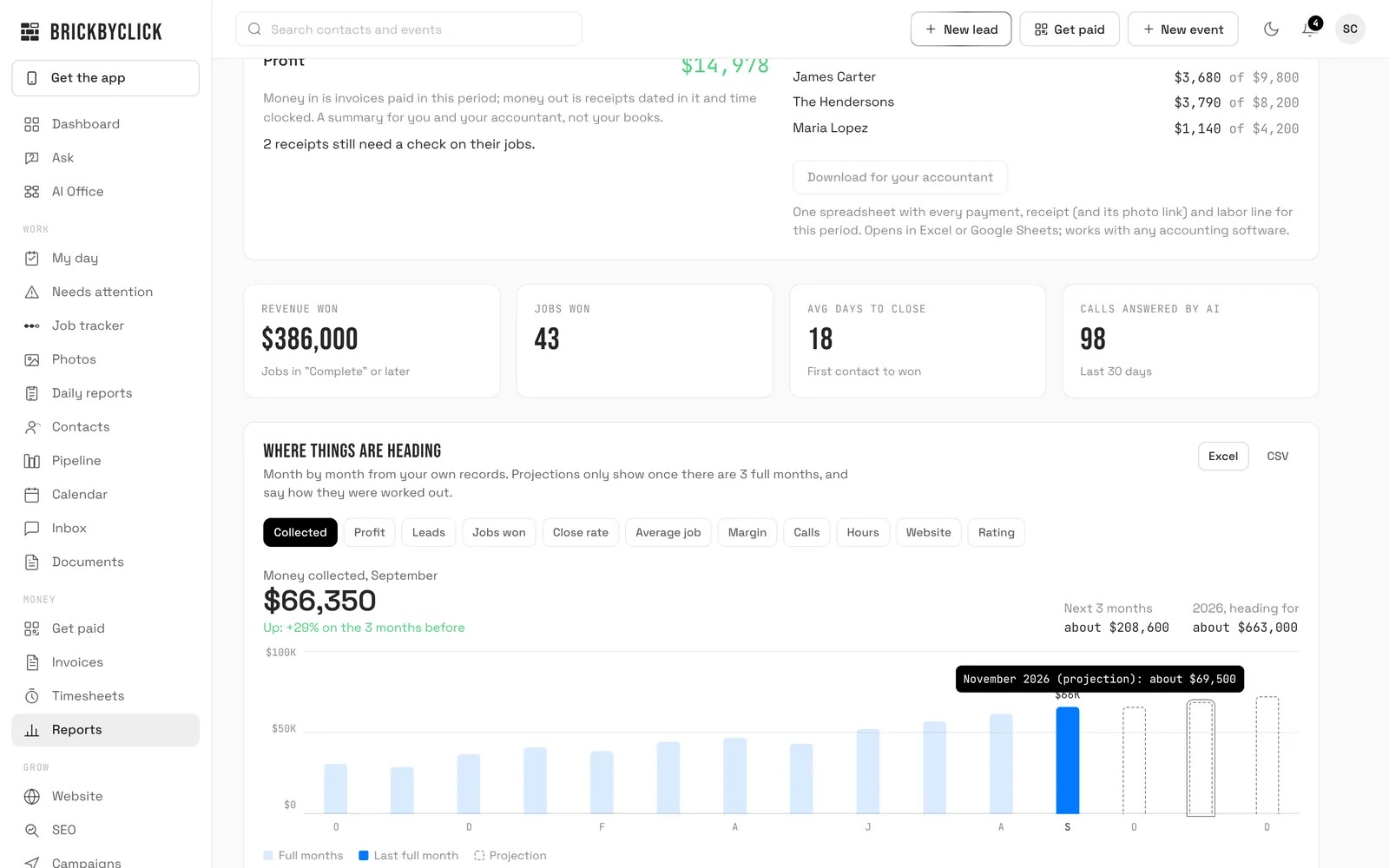Click the James Carter row name
This screenshot has height=868, width=1389.
(834, 77)
